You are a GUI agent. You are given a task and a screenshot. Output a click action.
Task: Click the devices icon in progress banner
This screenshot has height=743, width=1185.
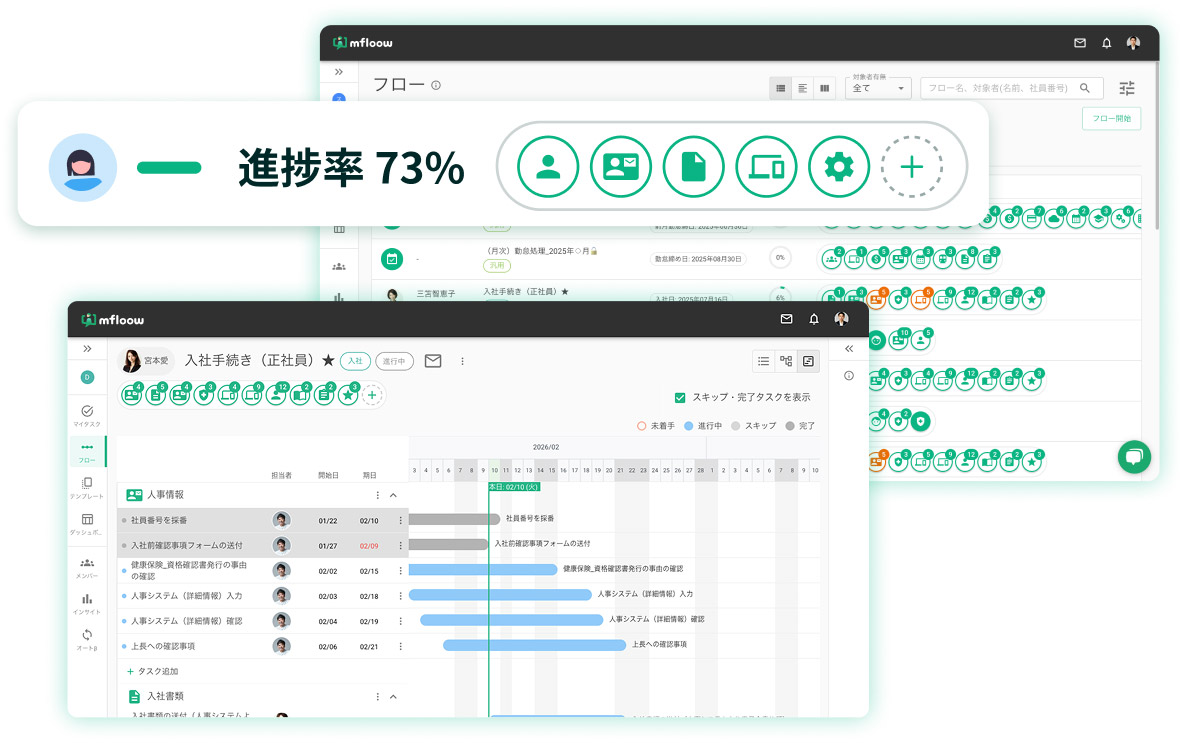click(766, 167)
